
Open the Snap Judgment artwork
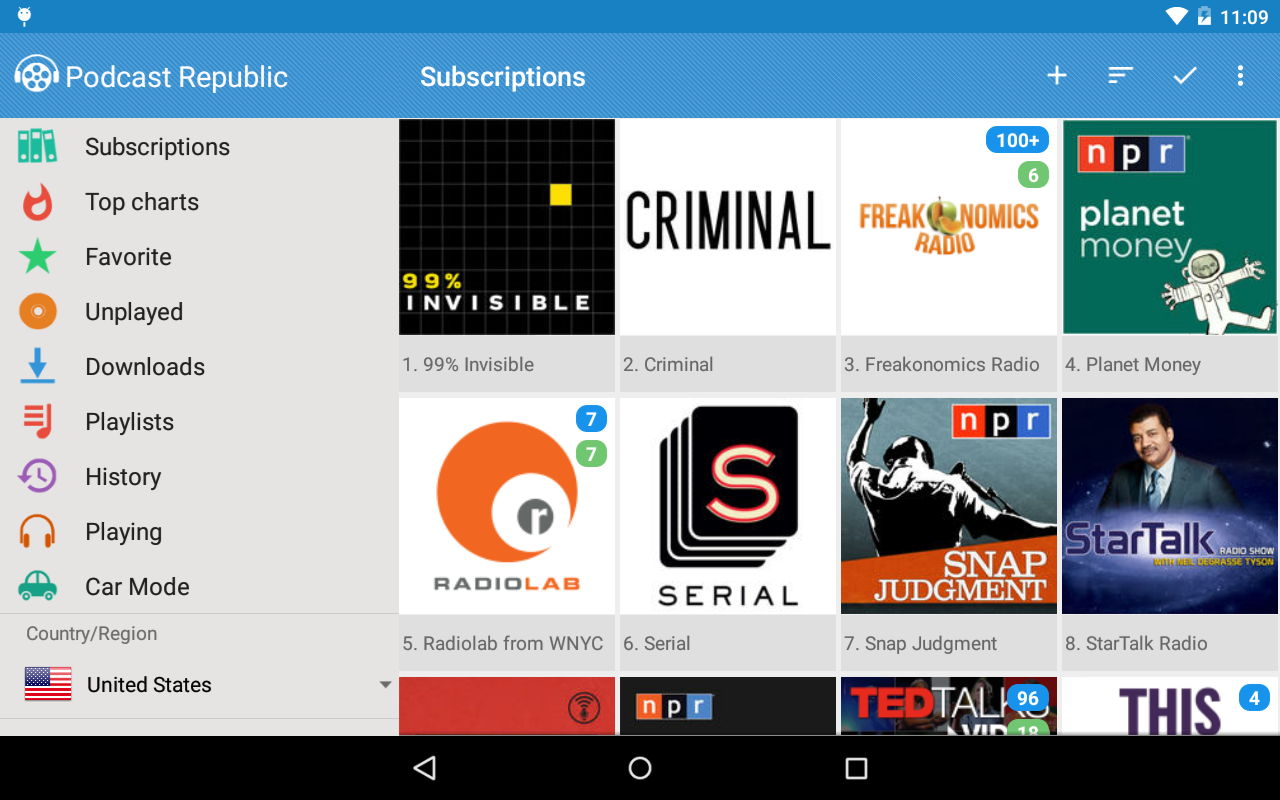click(x=949, y=506)
